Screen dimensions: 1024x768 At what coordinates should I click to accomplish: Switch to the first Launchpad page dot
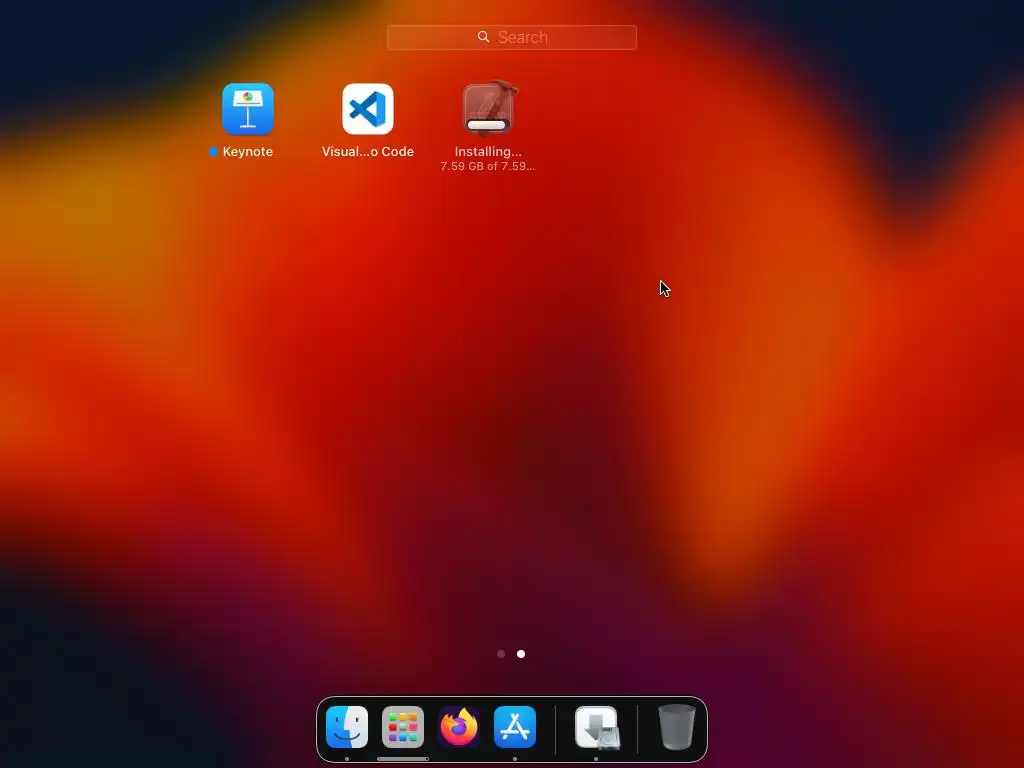point(501,654)
